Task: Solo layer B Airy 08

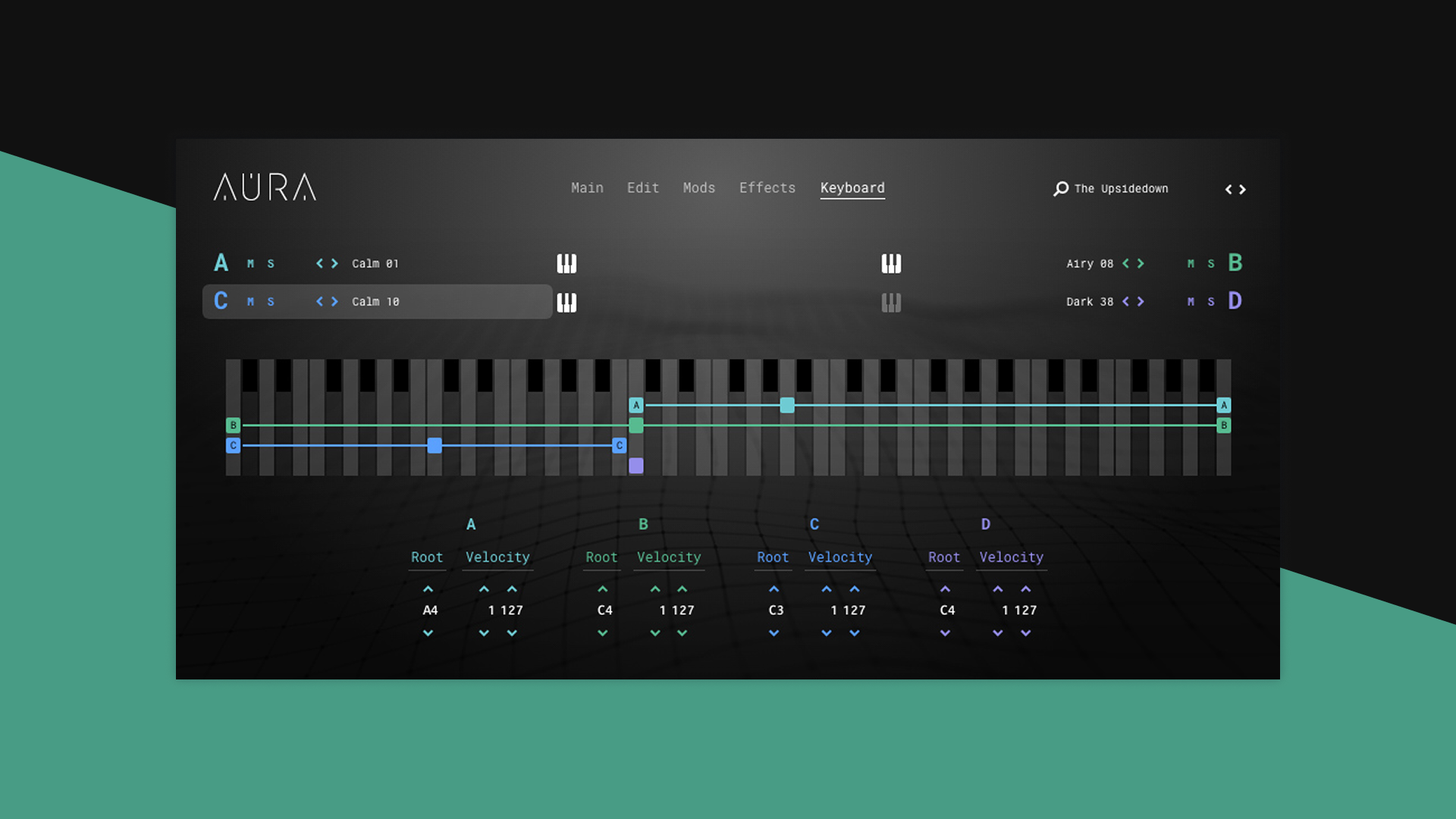Action: click(x=1211, y=263)
